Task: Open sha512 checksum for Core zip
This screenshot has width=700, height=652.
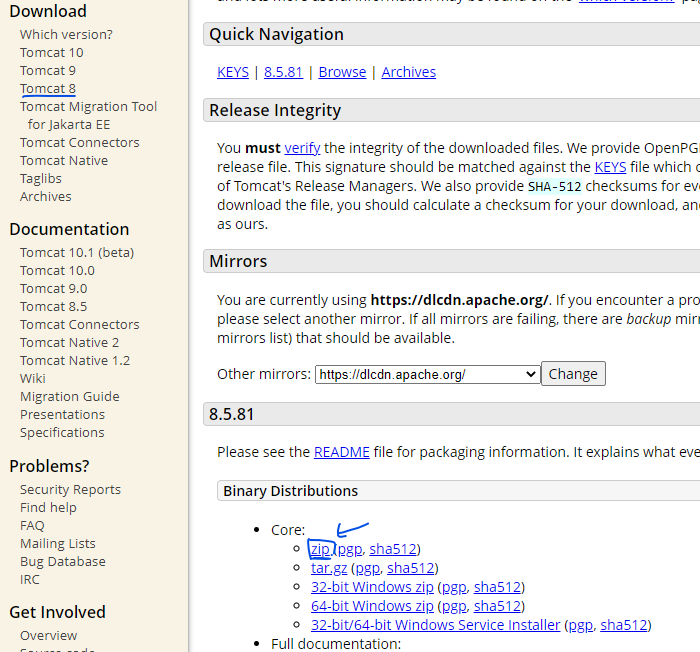Action: (x=393, y=549)
